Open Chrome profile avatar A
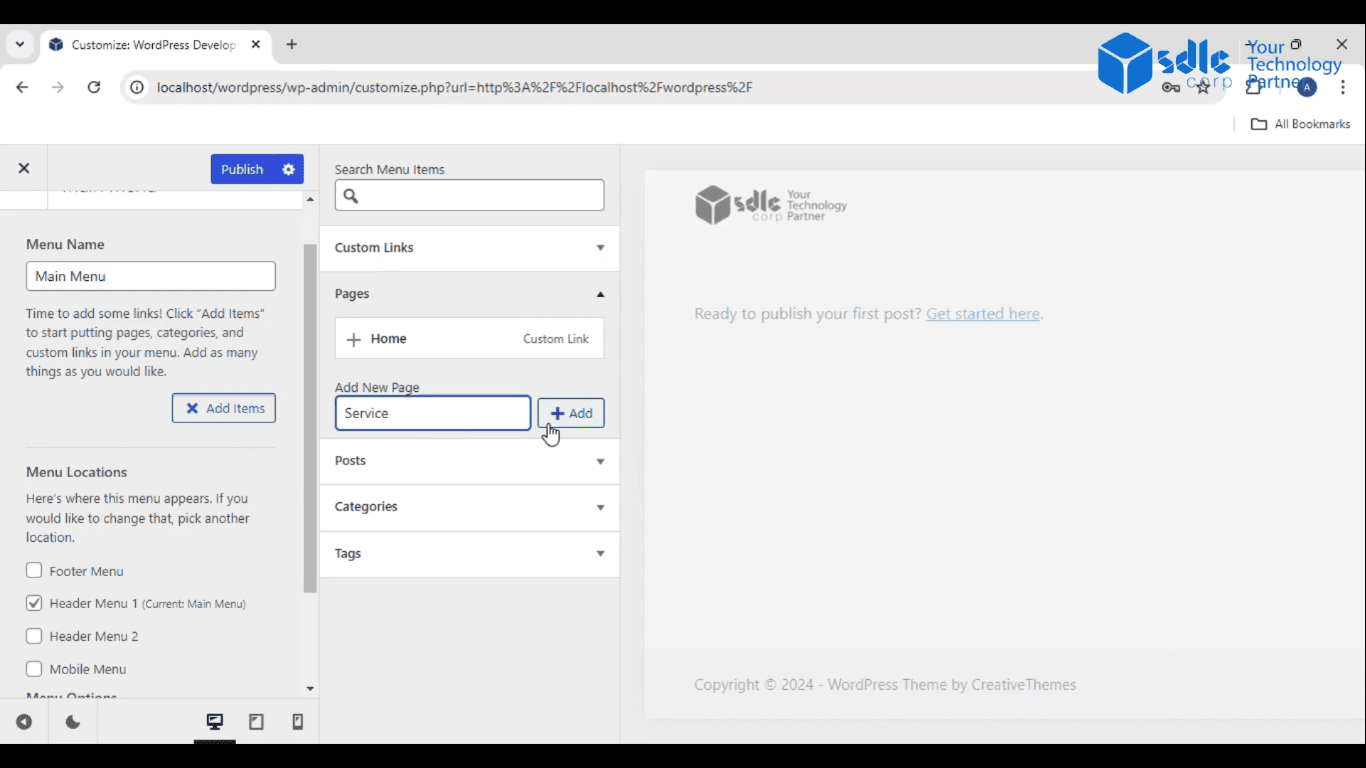Image resolution: width=1366 pixels, height=768 pixels. (1306, 87)
